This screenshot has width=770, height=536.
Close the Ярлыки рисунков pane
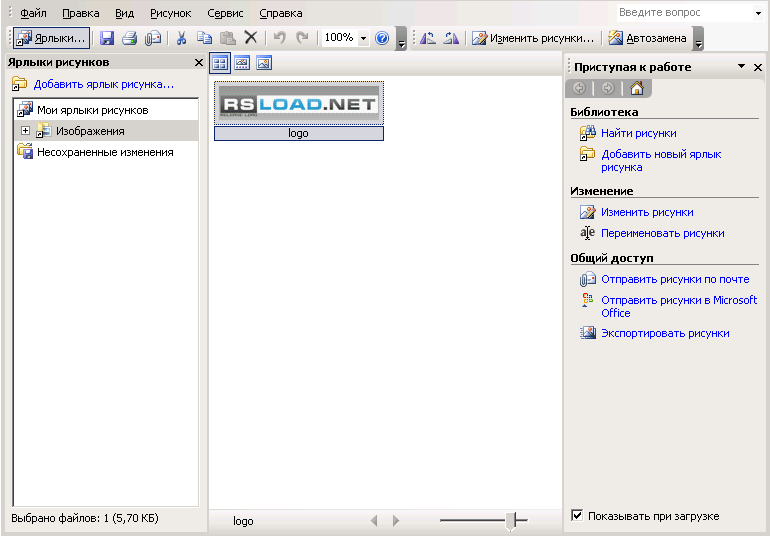[198, 62]
